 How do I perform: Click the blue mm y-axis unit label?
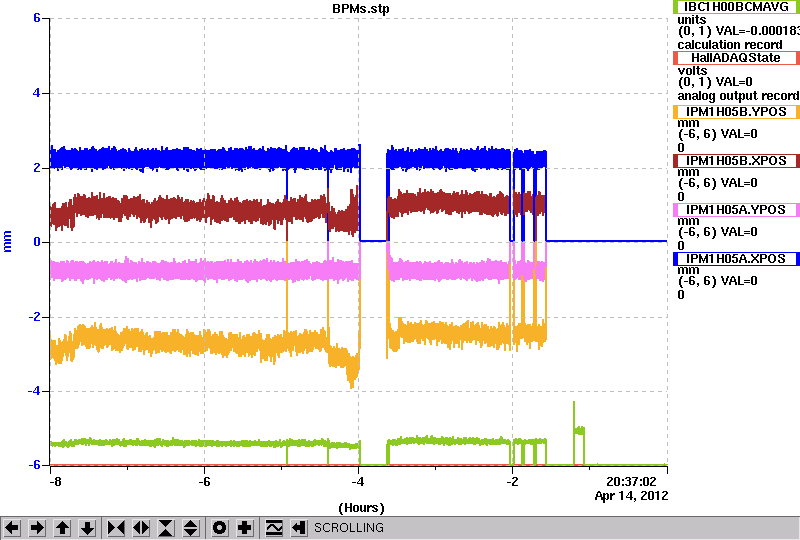click(x=7, y=241)
